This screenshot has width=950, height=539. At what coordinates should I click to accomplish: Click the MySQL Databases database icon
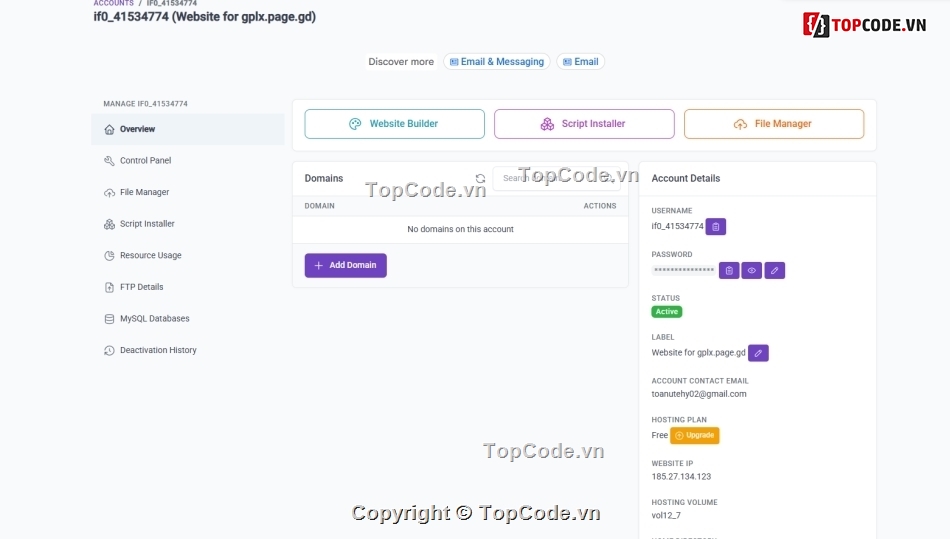[x=109, y=319]
